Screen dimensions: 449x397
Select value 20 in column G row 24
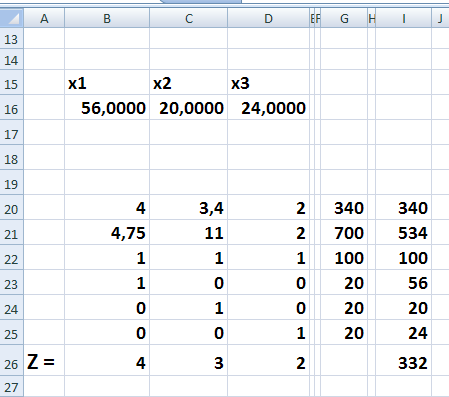pos(344,308)
